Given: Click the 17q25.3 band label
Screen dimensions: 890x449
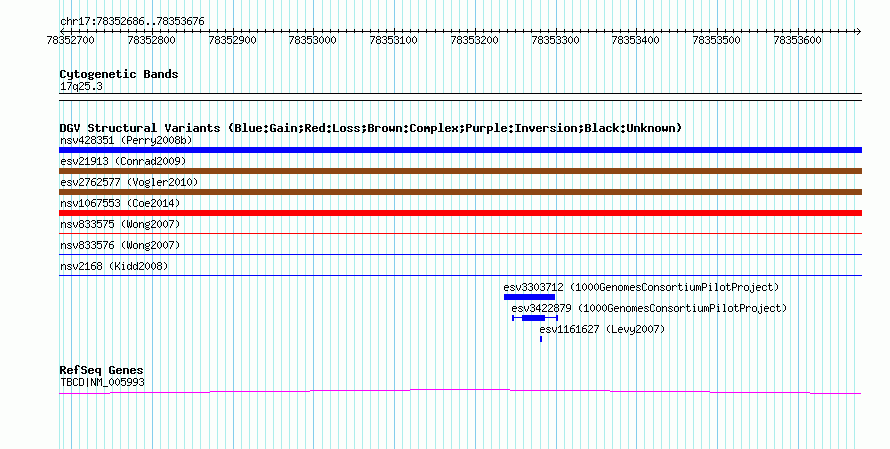Looking at the screenshot, I should click(81, 87).
